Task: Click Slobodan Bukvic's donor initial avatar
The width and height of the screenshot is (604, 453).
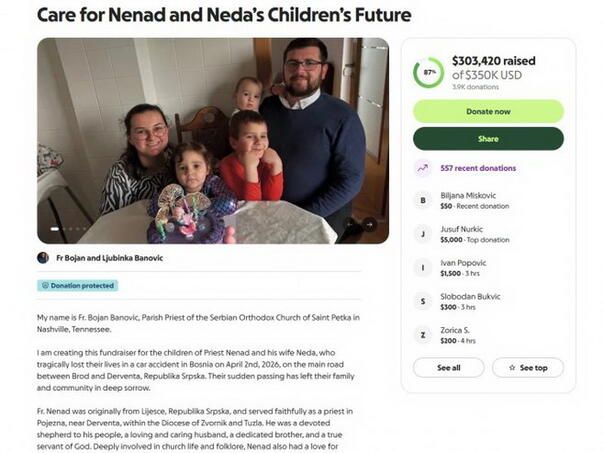Action: 421,301
